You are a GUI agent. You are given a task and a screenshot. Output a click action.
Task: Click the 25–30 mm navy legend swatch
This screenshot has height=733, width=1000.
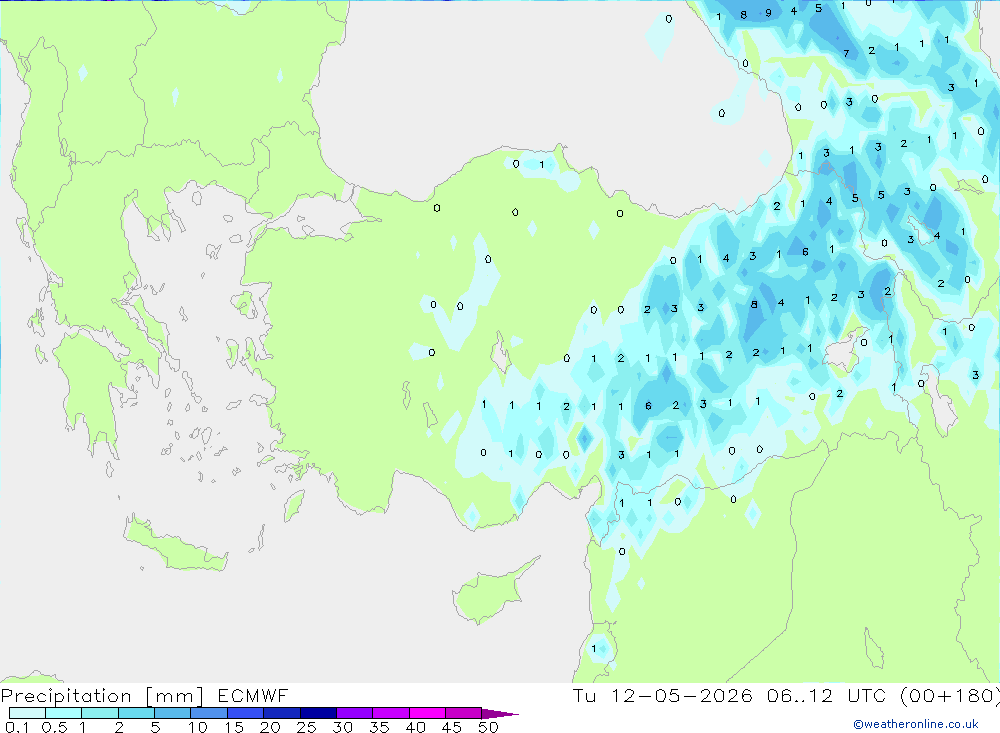click(318, 713)
